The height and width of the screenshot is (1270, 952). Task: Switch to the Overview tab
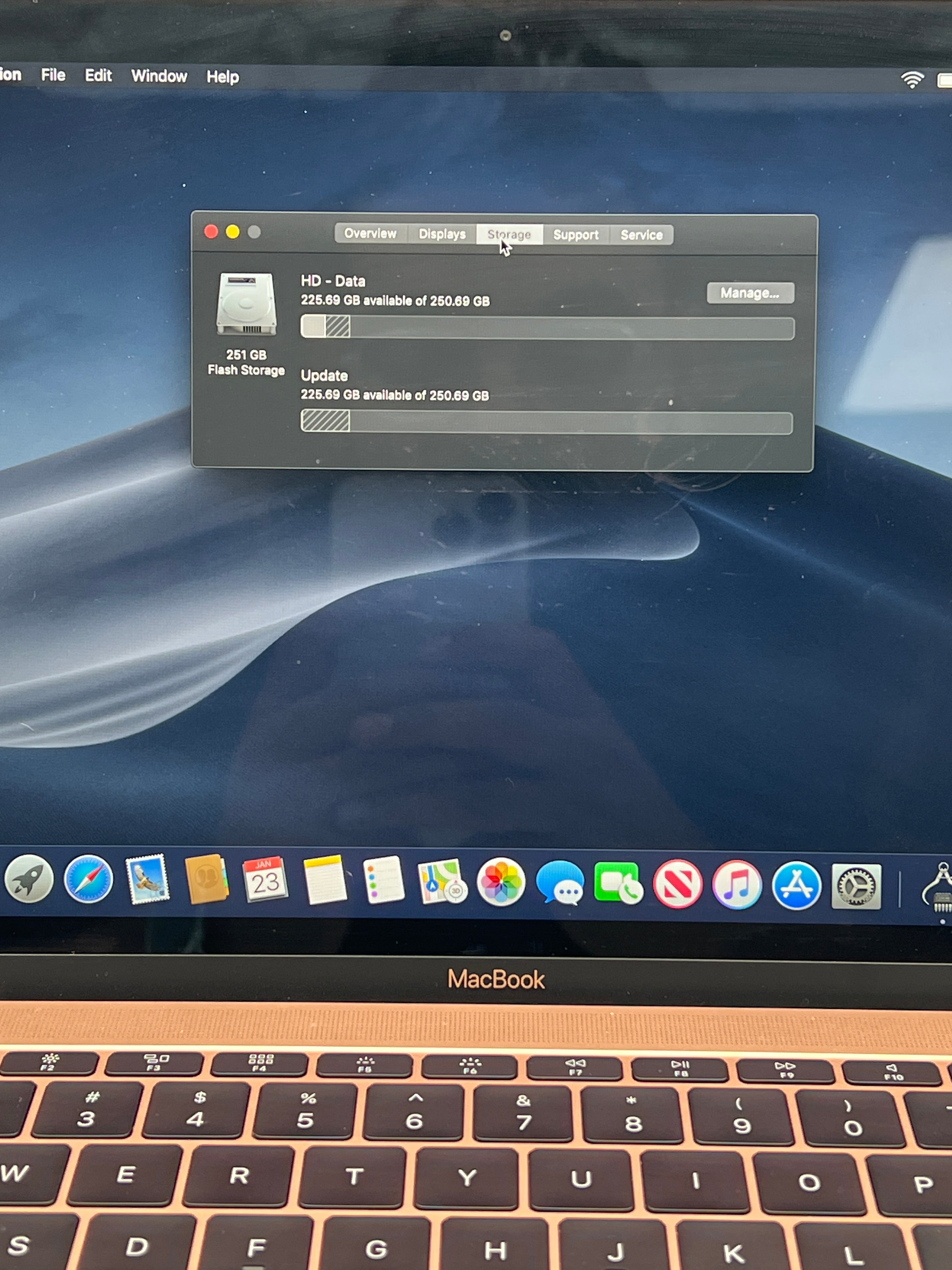point(370,233)
